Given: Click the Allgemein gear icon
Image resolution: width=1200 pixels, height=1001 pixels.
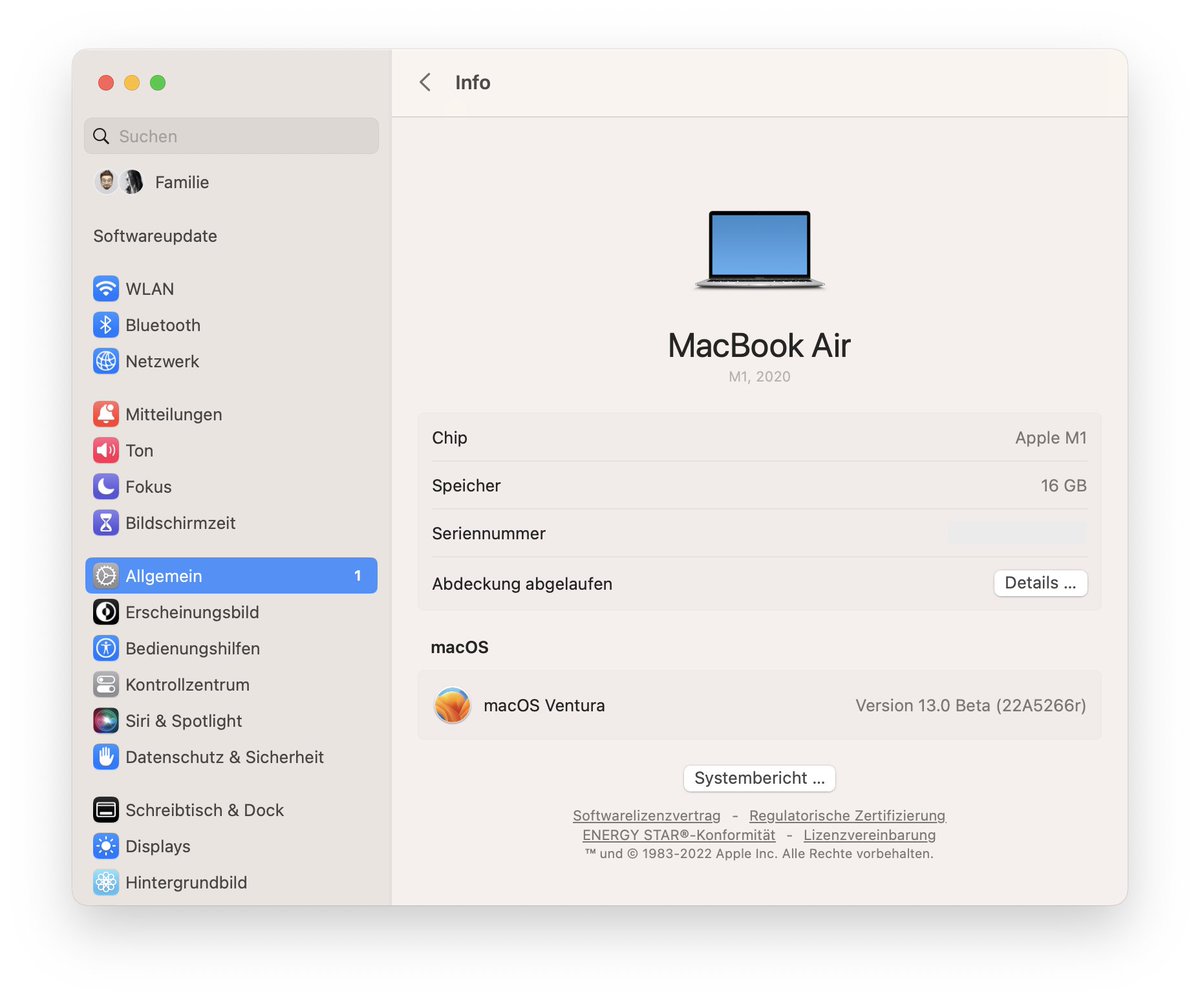Looking at the screenshot, I should click(x=106, y=576).
